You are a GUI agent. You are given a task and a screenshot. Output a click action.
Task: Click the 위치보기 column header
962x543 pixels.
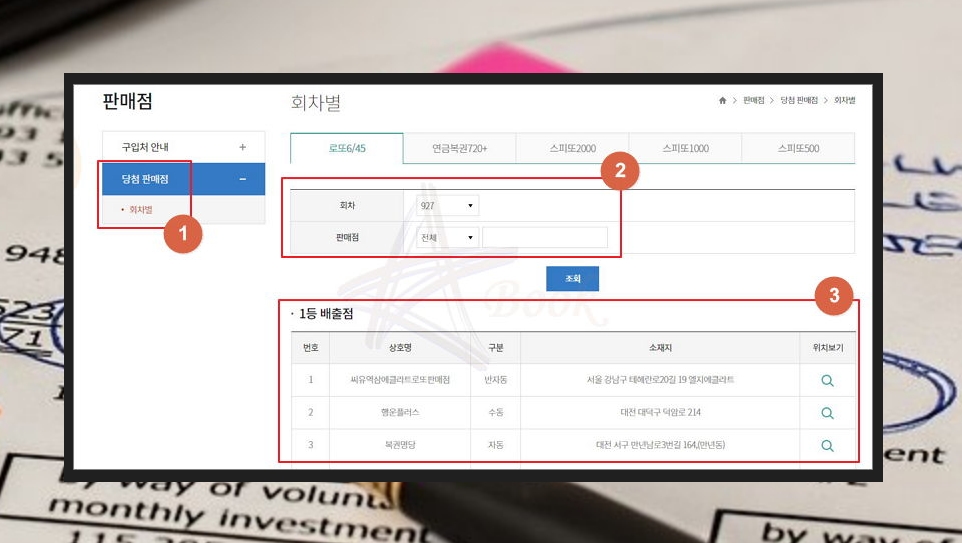pyautogui.click(x=828, y=348)
